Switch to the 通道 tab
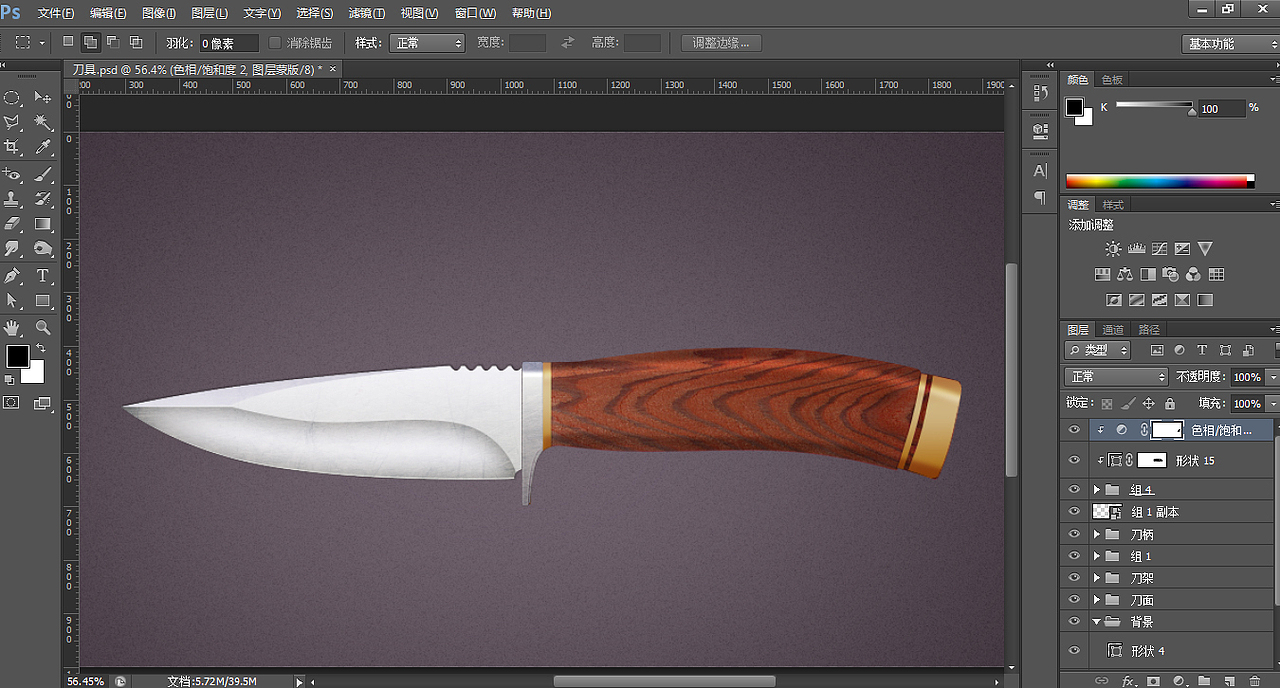The height and width of the screenshot is (688, 1280). pos(1113,330)
